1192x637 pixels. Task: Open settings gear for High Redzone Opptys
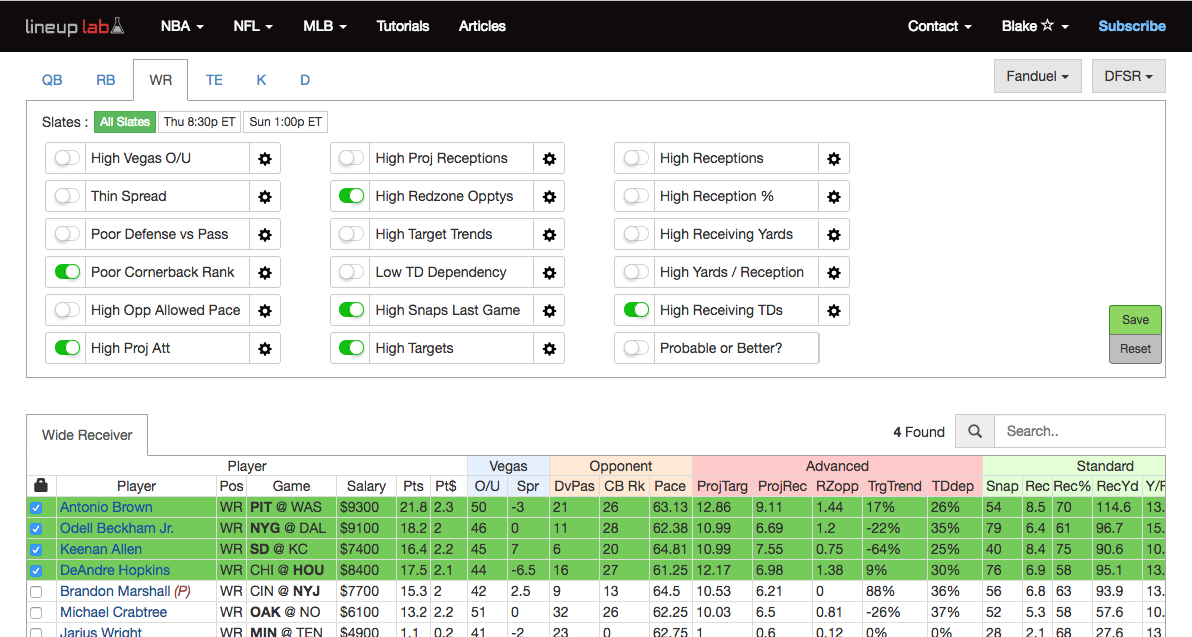[549, 197]
